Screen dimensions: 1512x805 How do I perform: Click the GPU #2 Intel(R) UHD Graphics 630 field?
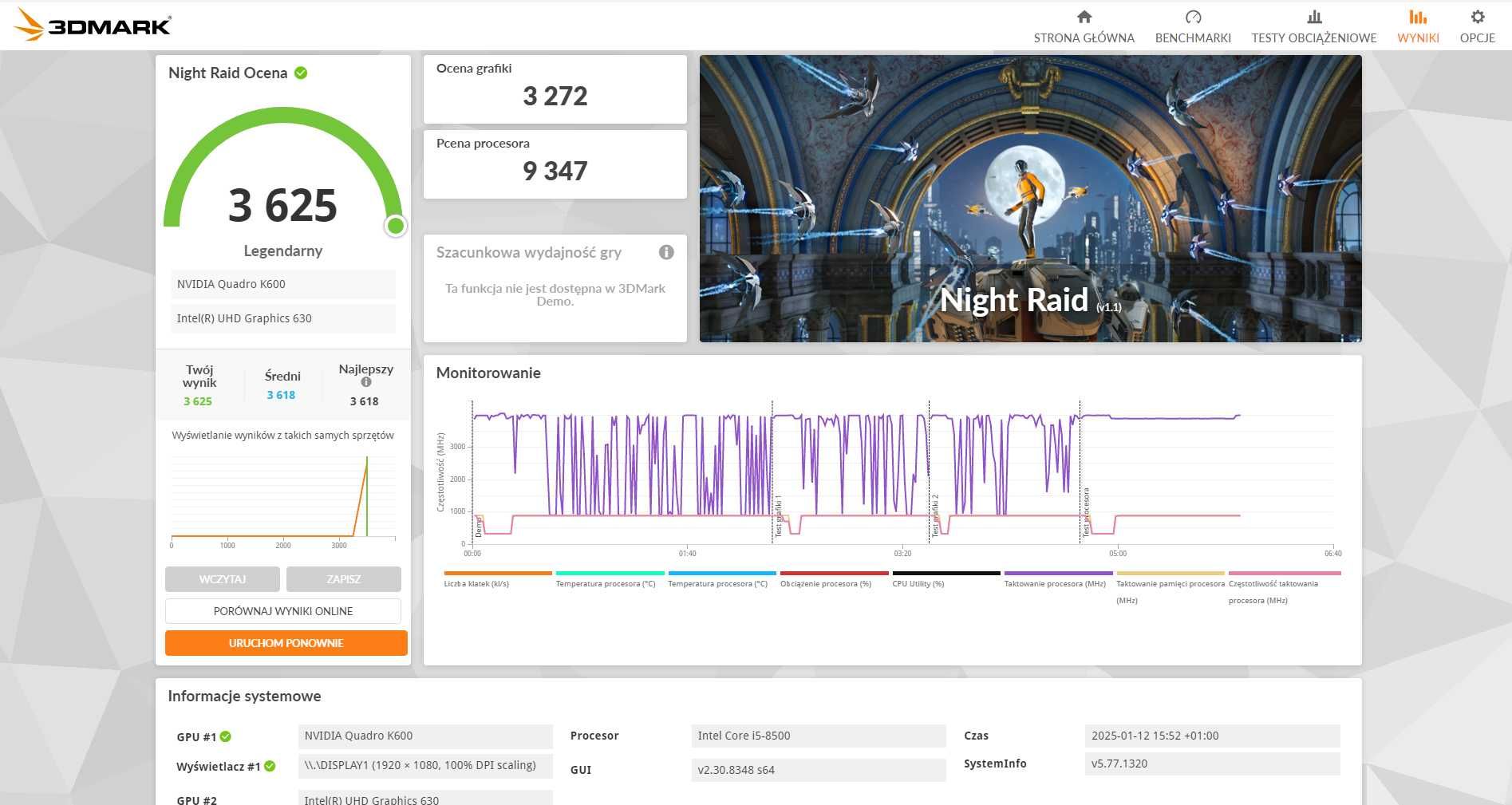(425, 798)
